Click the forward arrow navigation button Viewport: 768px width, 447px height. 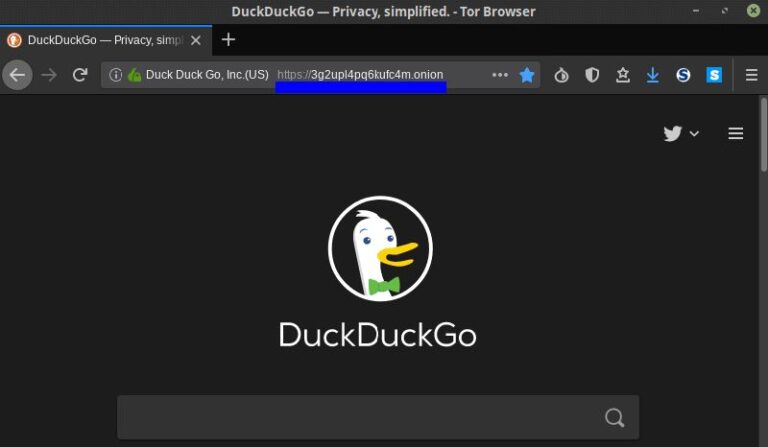pos(49,75)
